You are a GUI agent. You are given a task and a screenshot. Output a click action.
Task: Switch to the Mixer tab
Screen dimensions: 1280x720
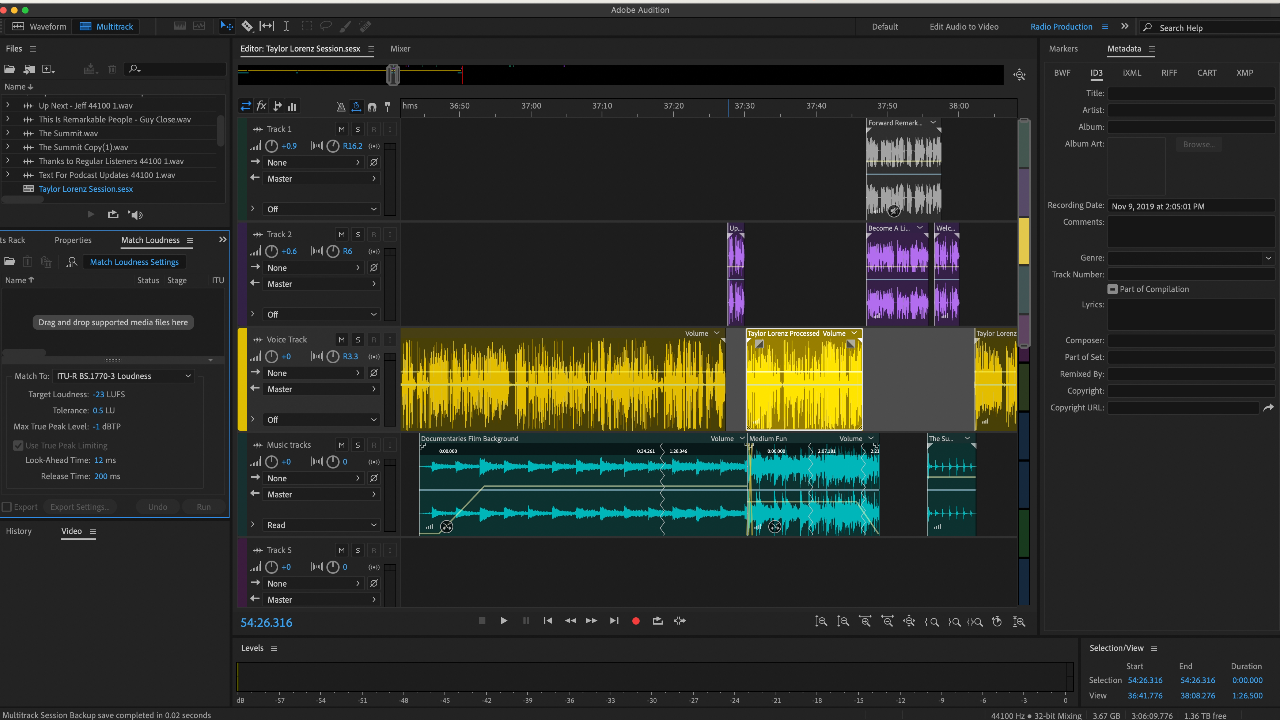(400, 48)
